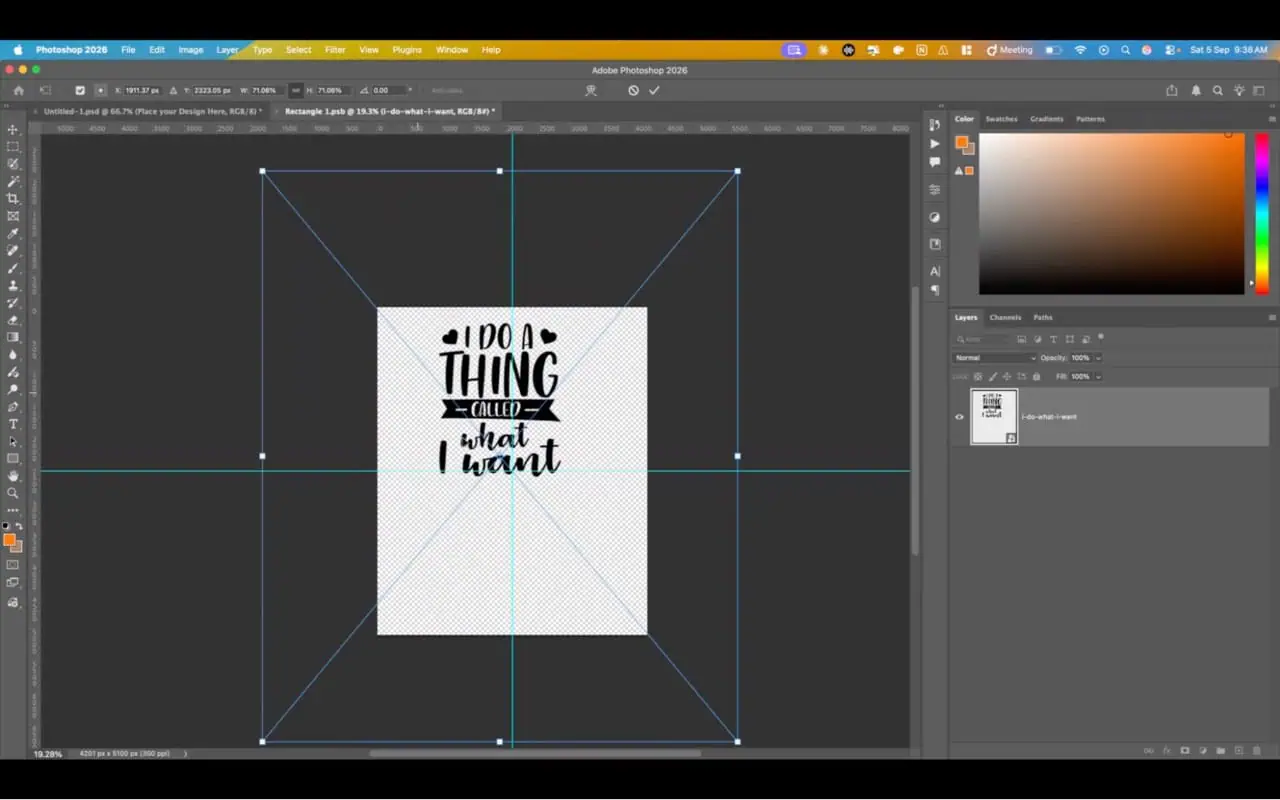The image size is (1280, 800).
Task: Switch to the Channels tab
Action: tap(1005, 317)
